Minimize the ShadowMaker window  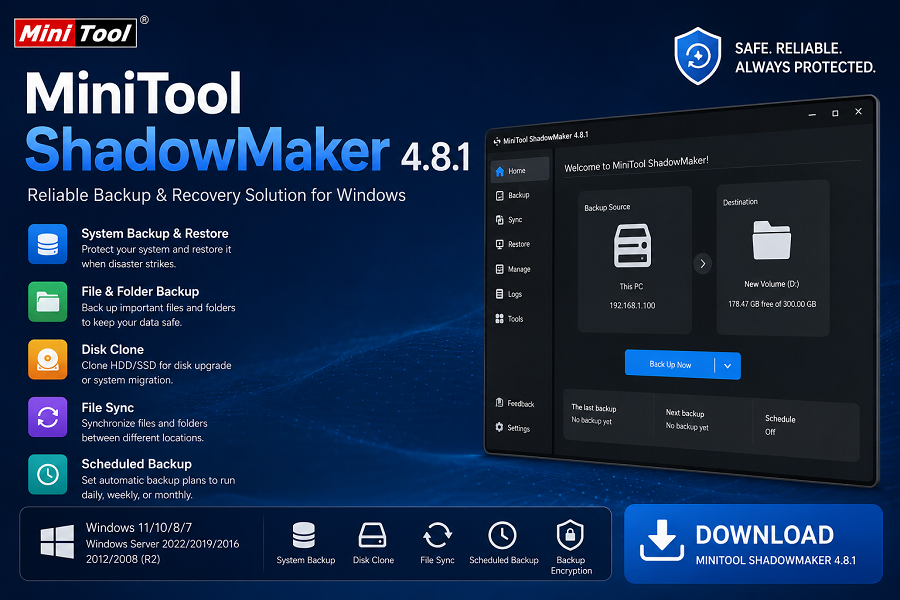(812, 115)
